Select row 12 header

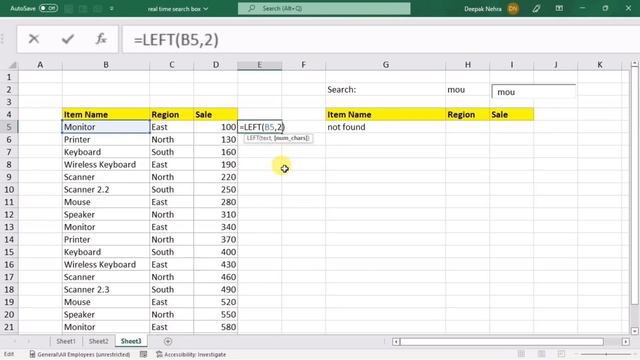click(x=9, y=214)
